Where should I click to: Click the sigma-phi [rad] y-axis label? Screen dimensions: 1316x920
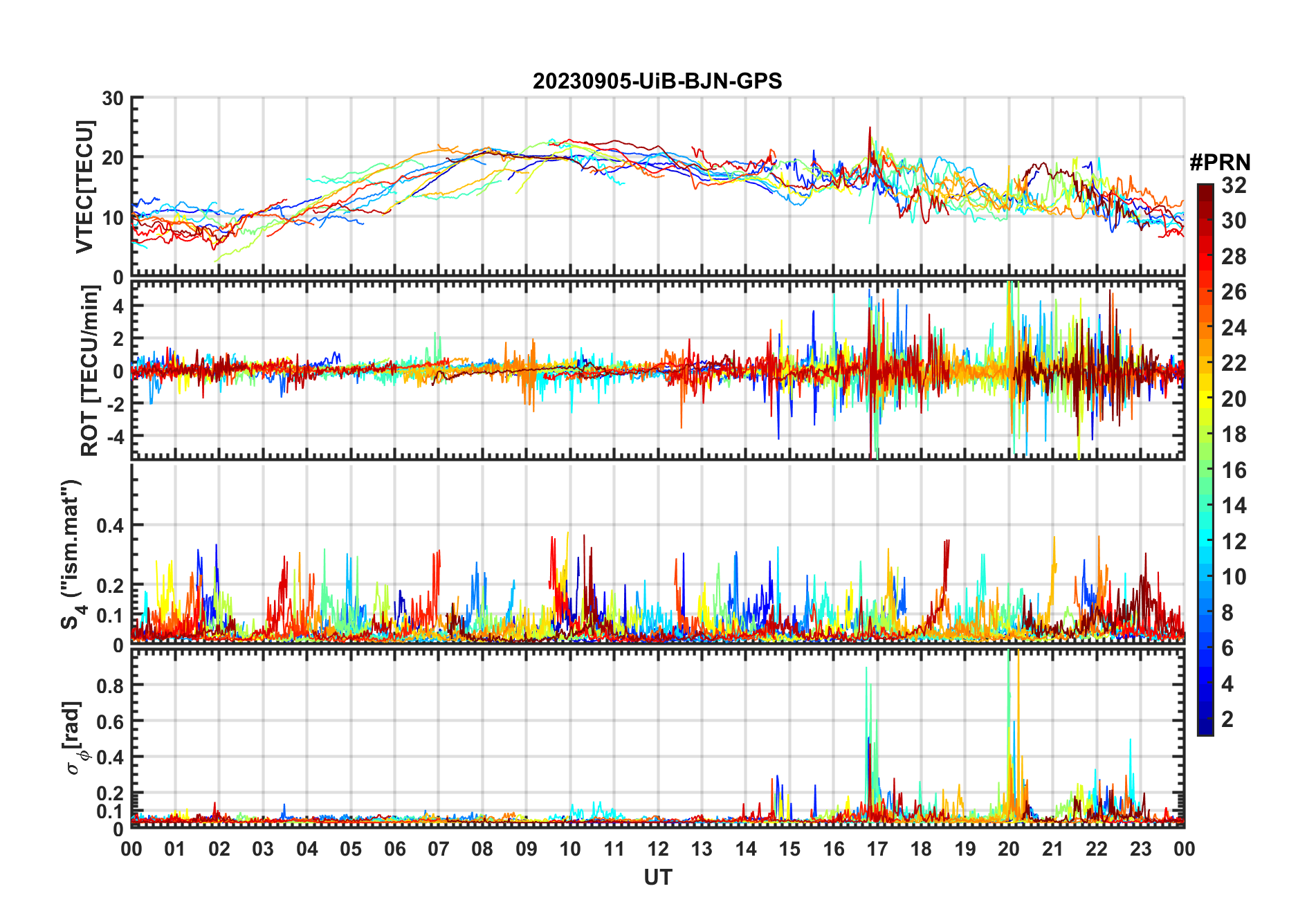(75, 737)
